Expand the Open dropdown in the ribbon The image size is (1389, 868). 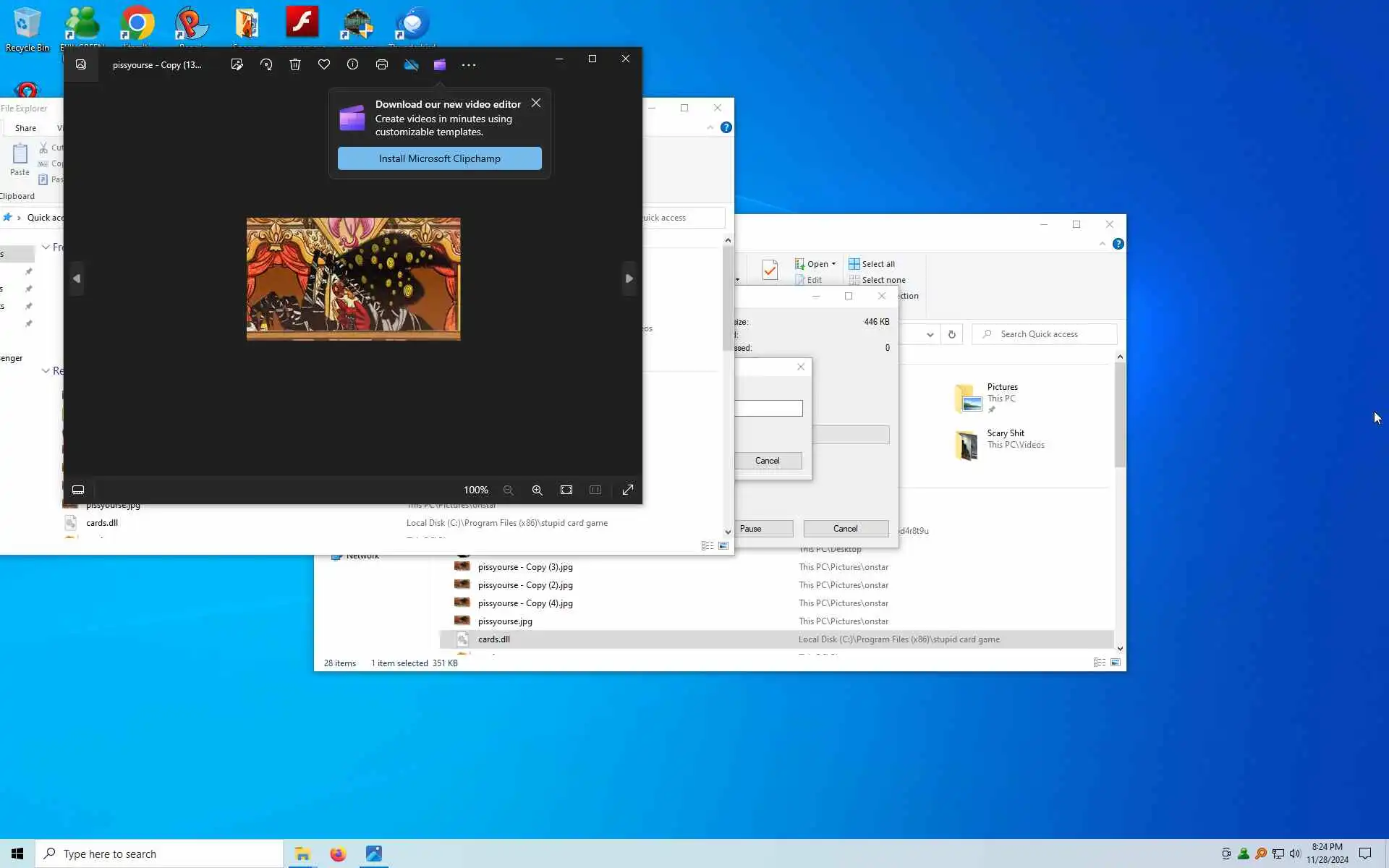click(x=833, y=264)
